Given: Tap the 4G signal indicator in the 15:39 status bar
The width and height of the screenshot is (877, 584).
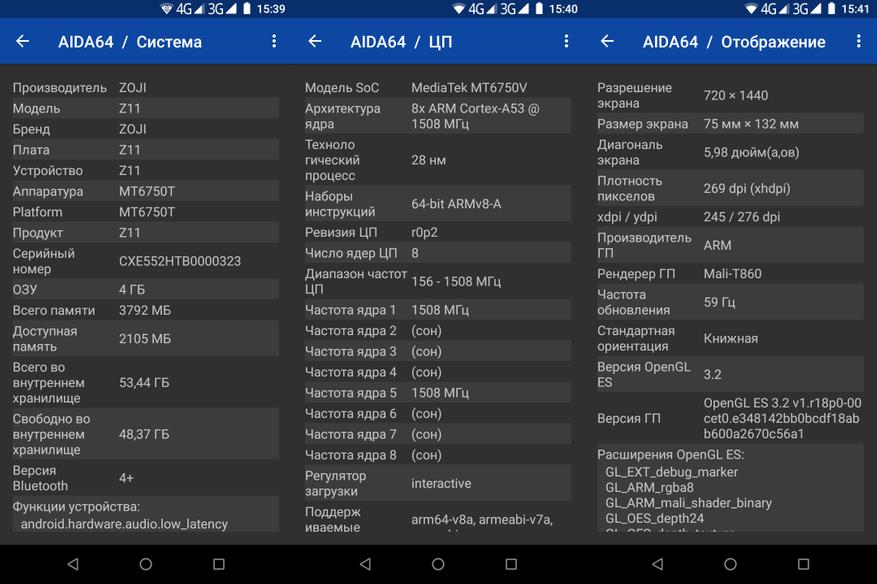Looking at the screenshot, I should point(190,8).
